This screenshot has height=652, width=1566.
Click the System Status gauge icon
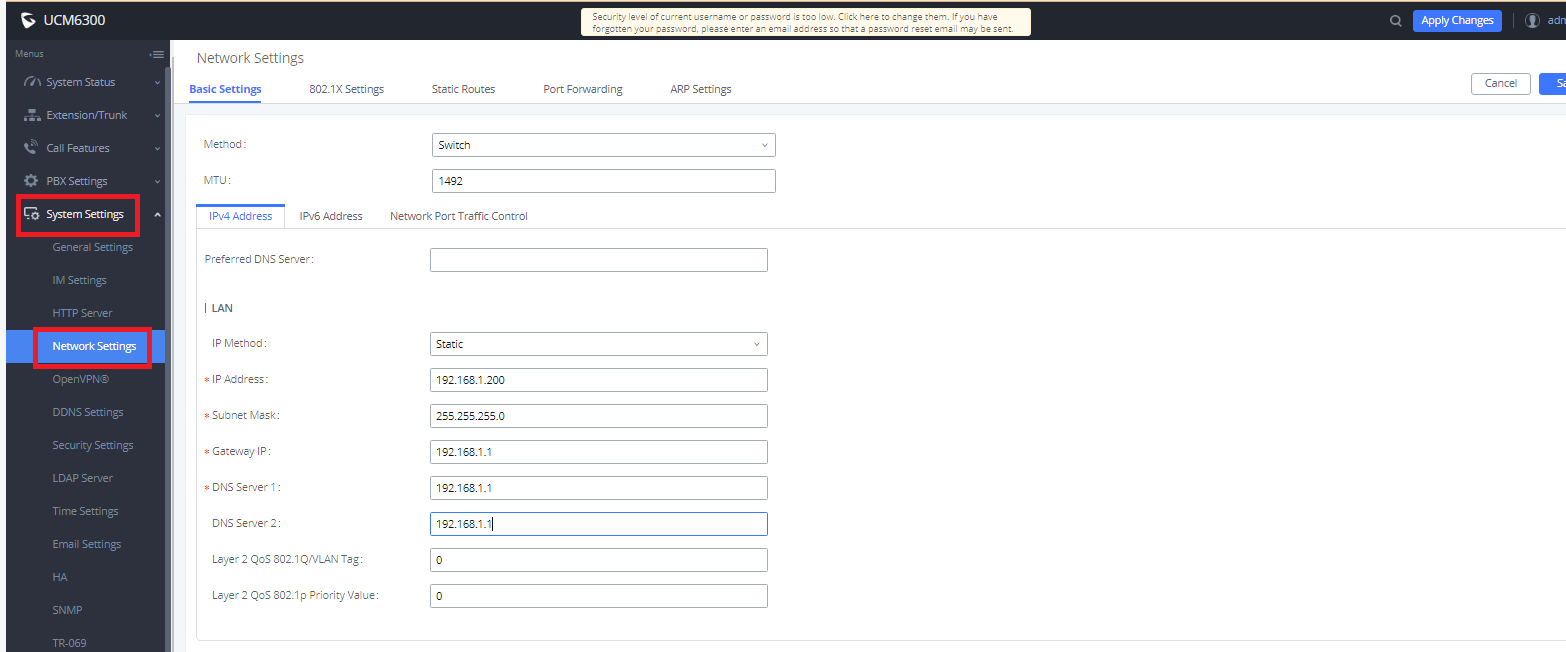pos(32,82)
